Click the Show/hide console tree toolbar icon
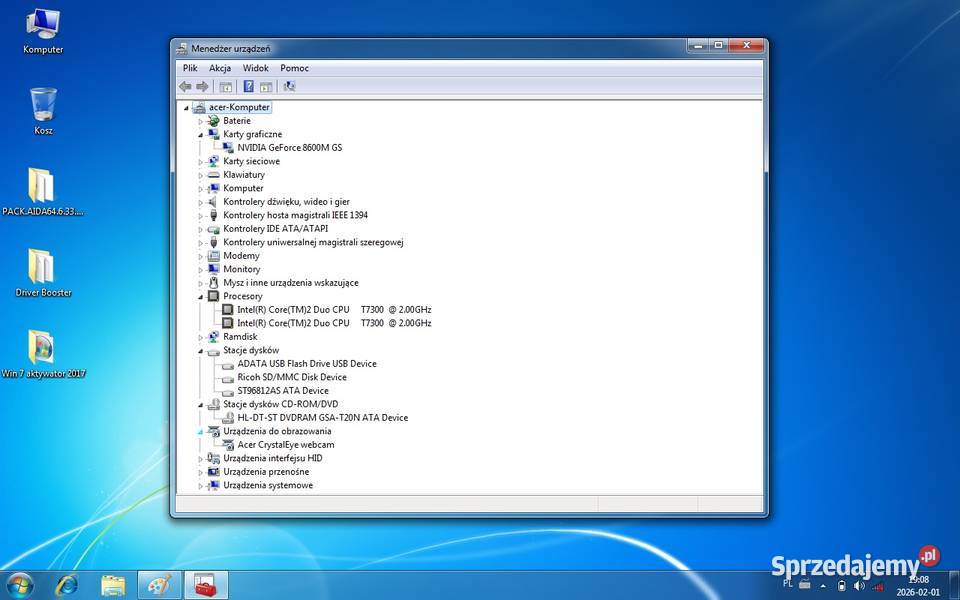The width and height of the screenshot is (960, 600). coord(225,86)
